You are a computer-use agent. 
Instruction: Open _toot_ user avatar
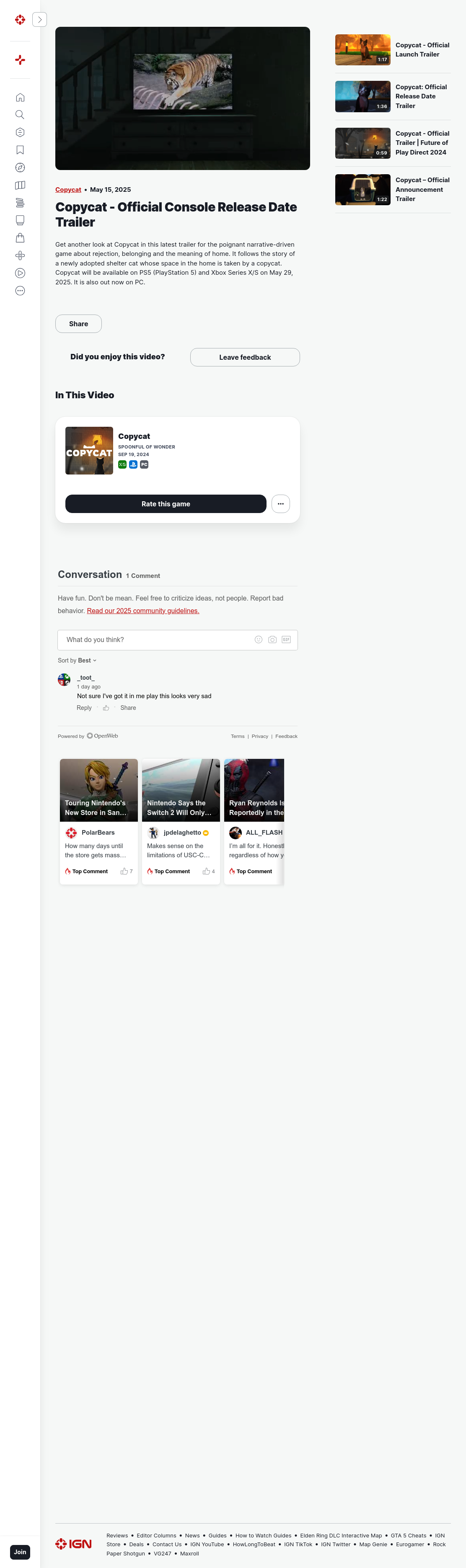[x=64, y=680]
